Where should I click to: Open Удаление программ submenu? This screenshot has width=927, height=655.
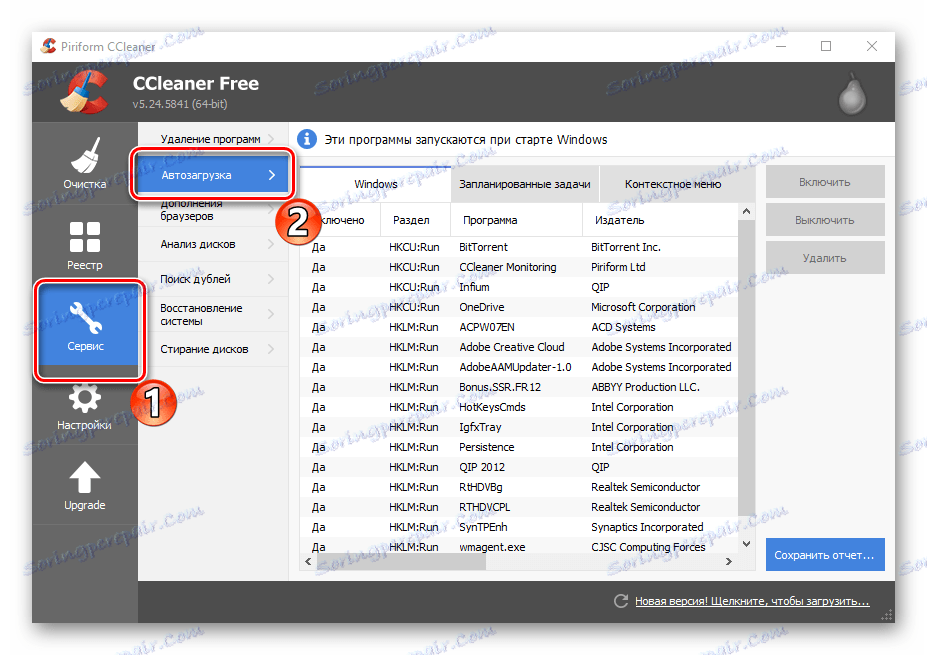(x=213, y=139)
